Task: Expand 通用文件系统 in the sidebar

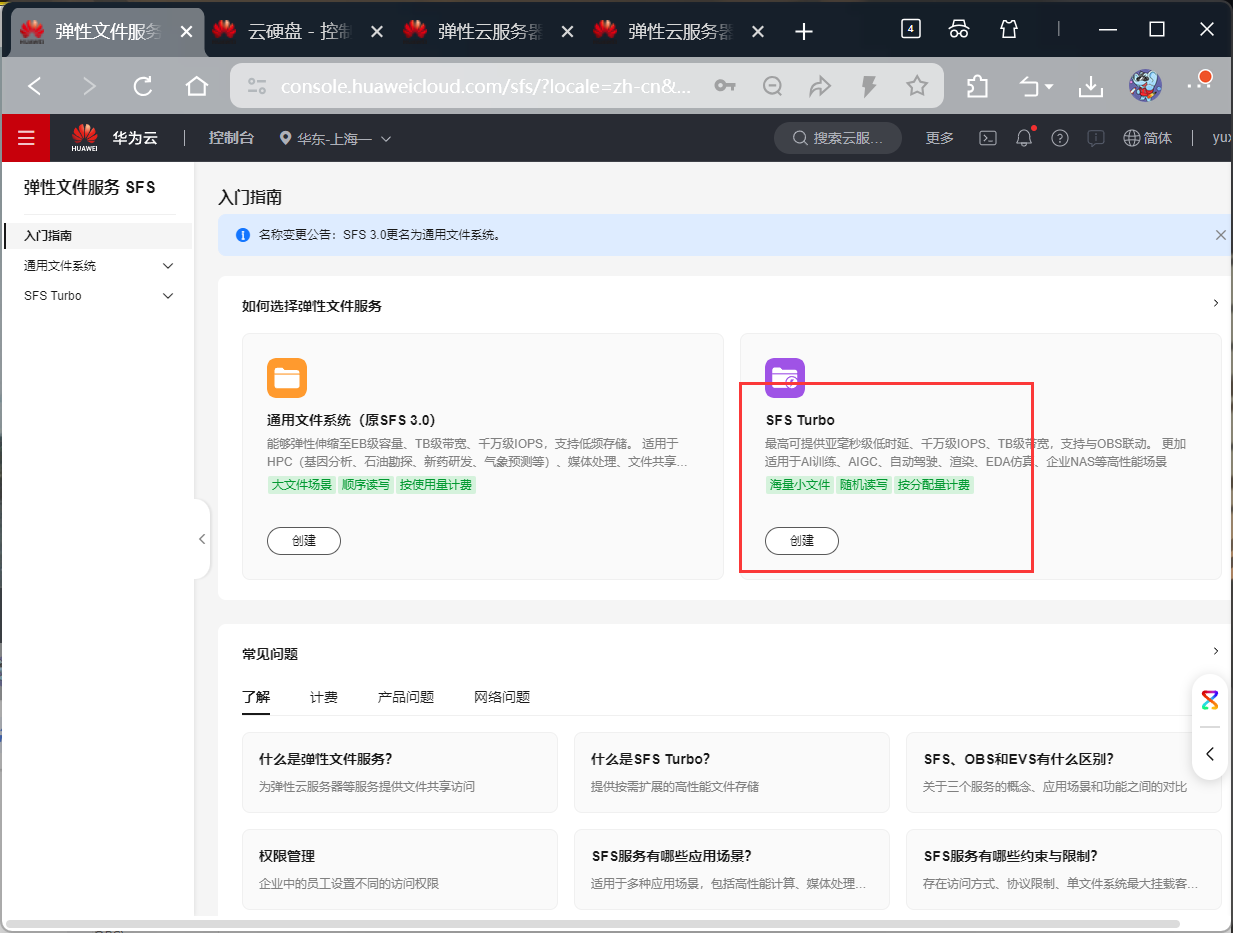Action: [168, 266]
